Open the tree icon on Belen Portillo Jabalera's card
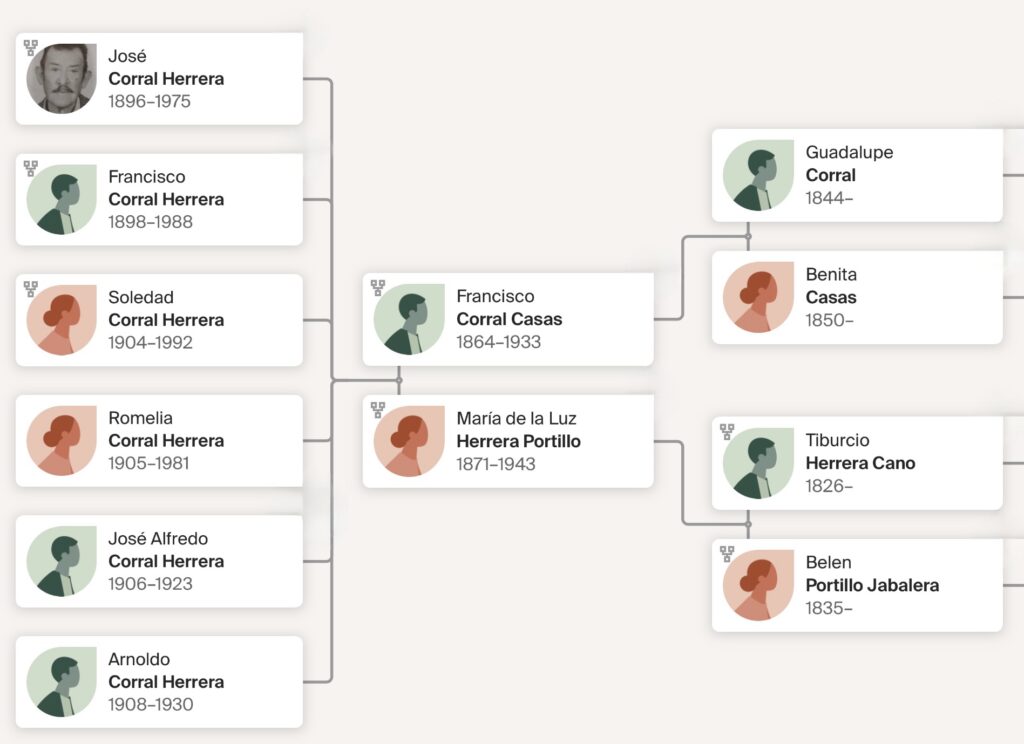Image resolution: width=1024 pixels, height=744 pixels. [727, 554]
